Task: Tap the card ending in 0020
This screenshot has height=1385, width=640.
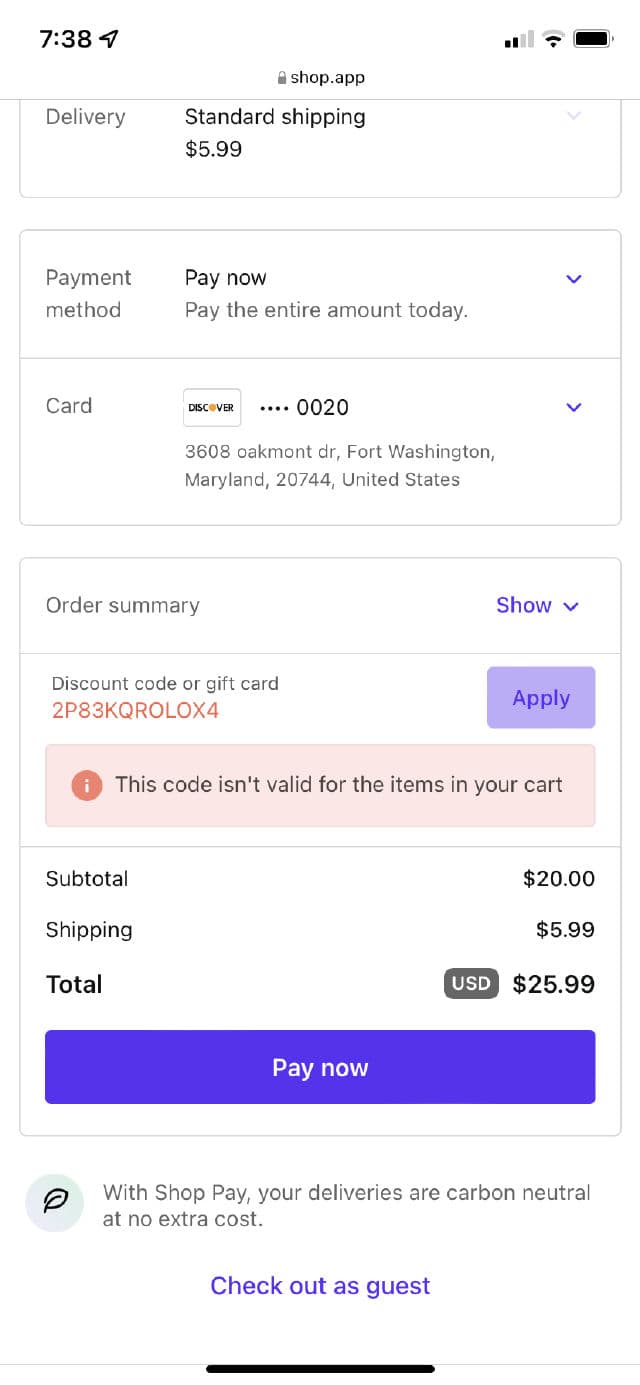Action: coord(304,408)
